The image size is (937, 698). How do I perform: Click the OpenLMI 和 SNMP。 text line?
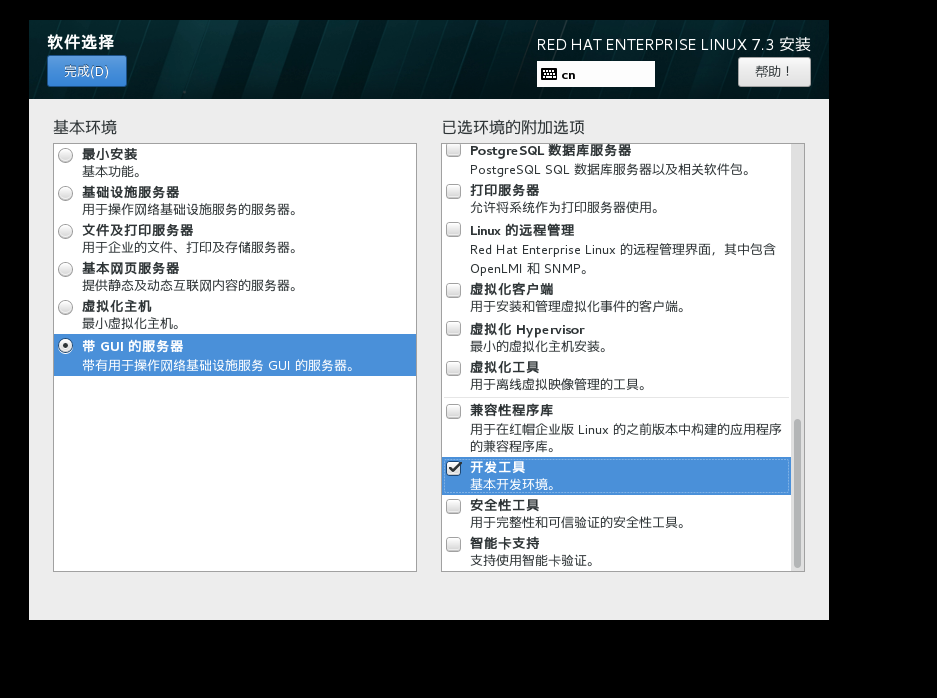point(528,269)
